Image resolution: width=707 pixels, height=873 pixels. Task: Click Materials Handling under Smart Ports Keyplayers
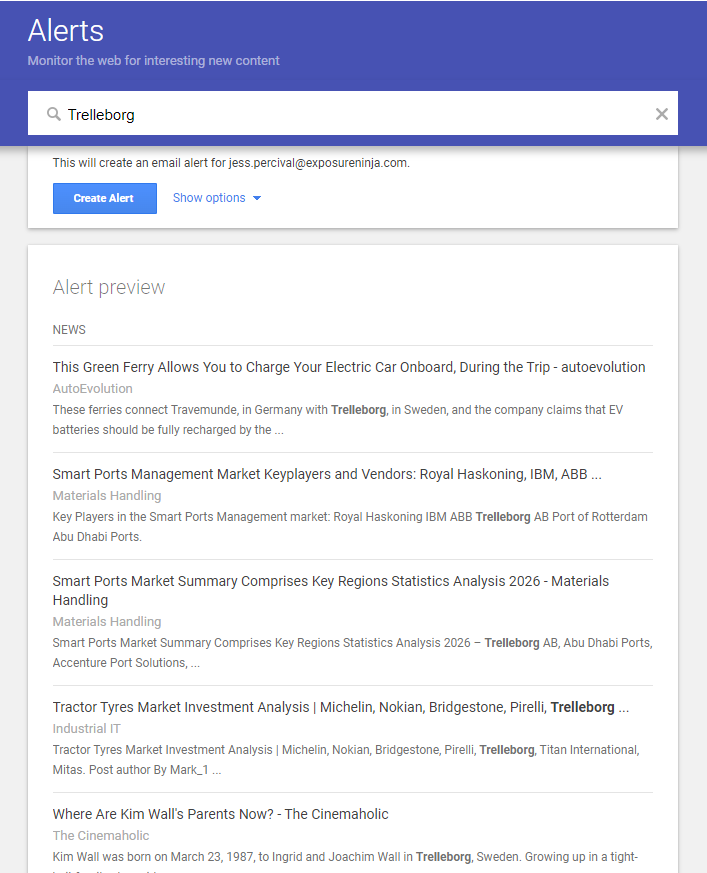click(x=107, y=496)
